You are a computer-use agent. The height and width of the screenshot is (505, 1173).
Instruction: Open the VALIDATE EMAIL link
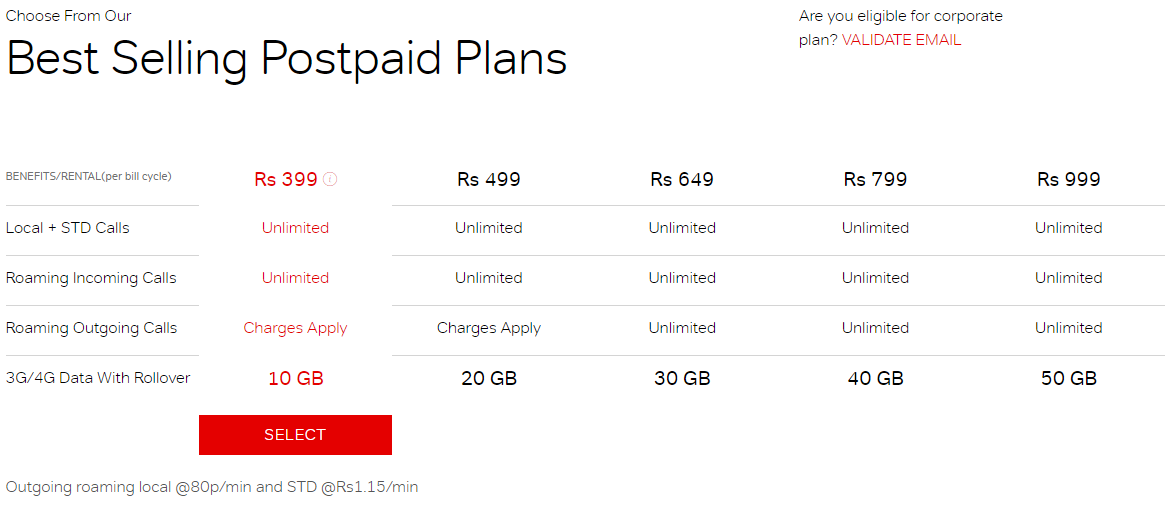pyautogui.click(x=901, y=40)
